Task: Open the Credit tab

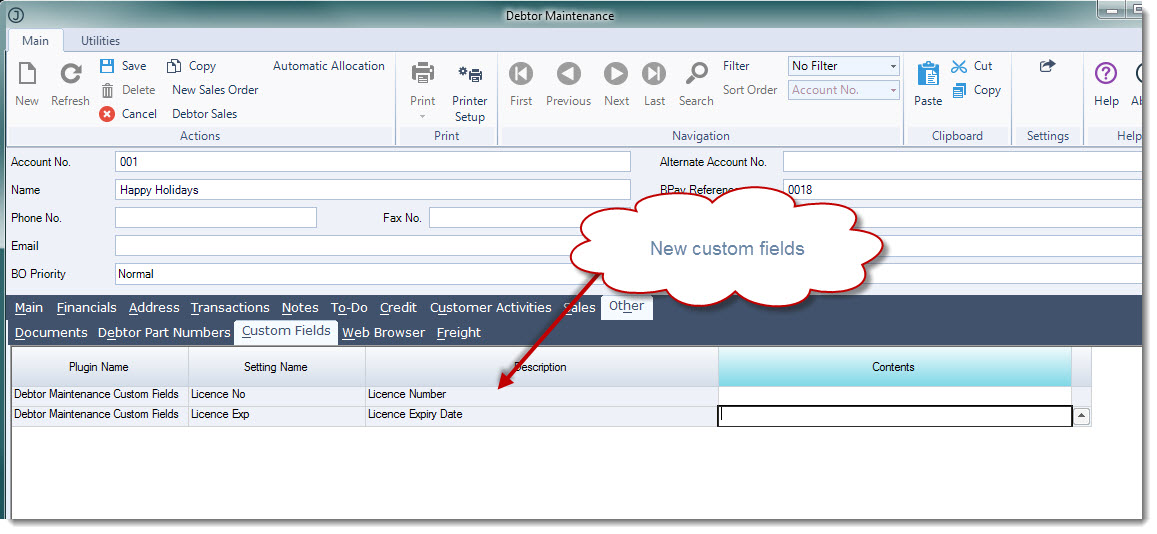Action: (x=398, y=308)
